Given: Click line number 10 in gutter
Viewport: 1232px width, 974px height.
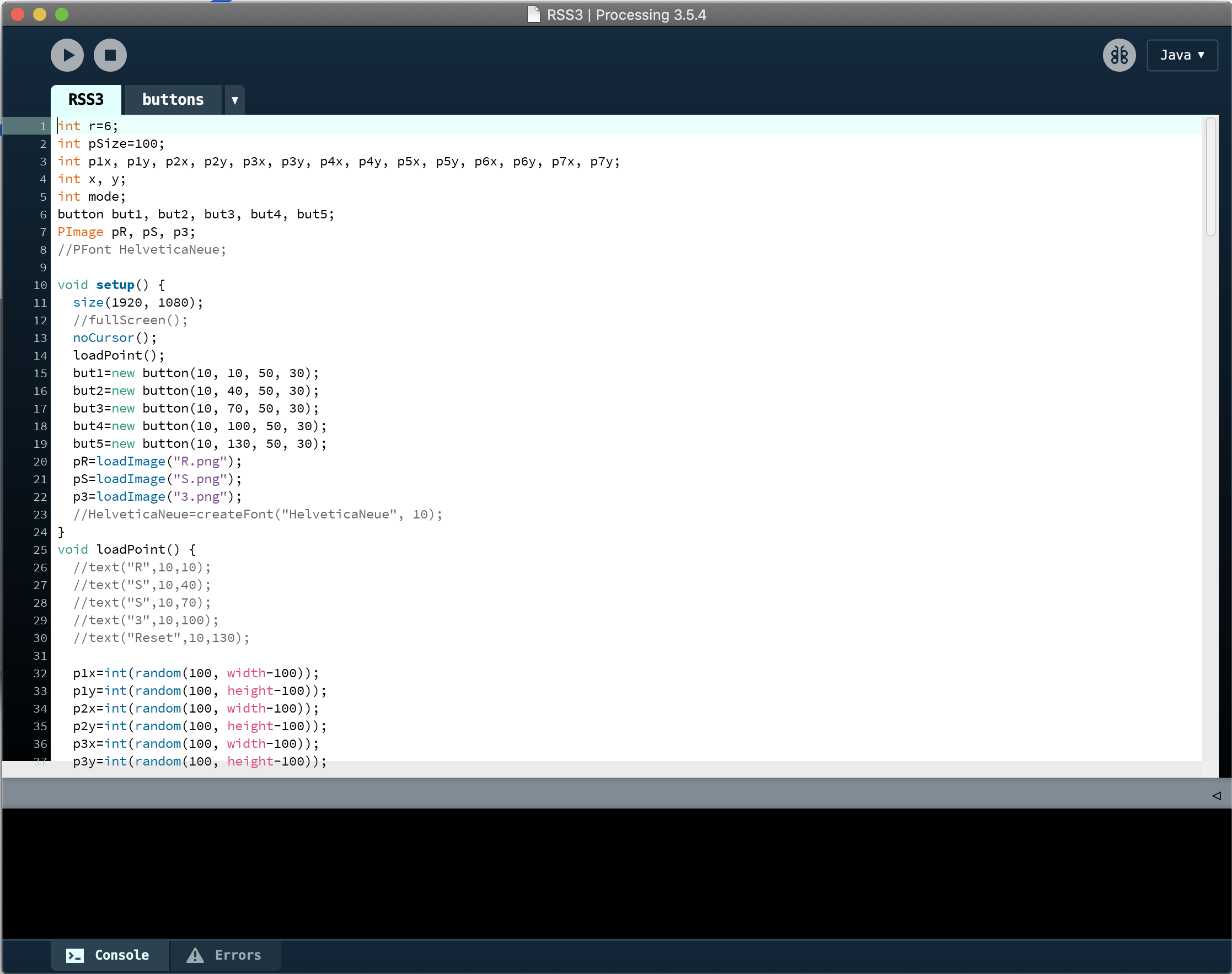Looking at the screenshot, I should tap(40, 285).
